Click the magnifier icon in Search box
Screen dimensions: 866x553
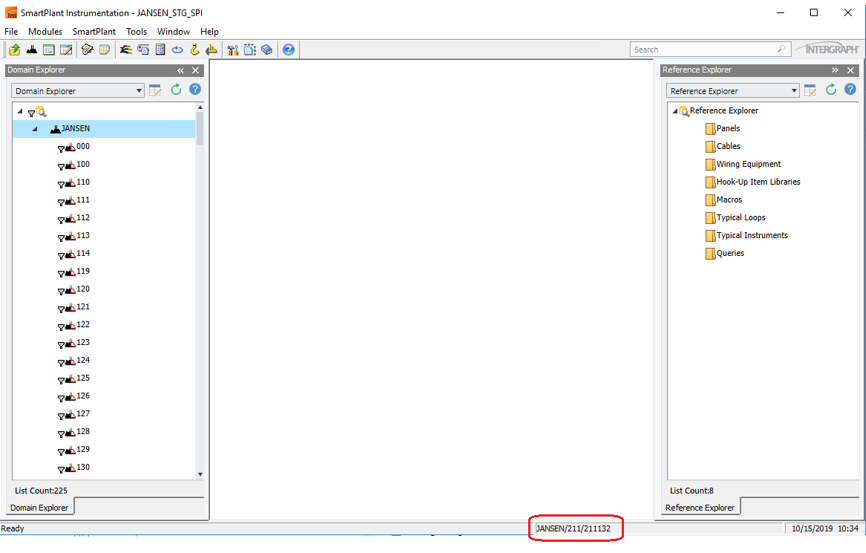coord(781,49)
